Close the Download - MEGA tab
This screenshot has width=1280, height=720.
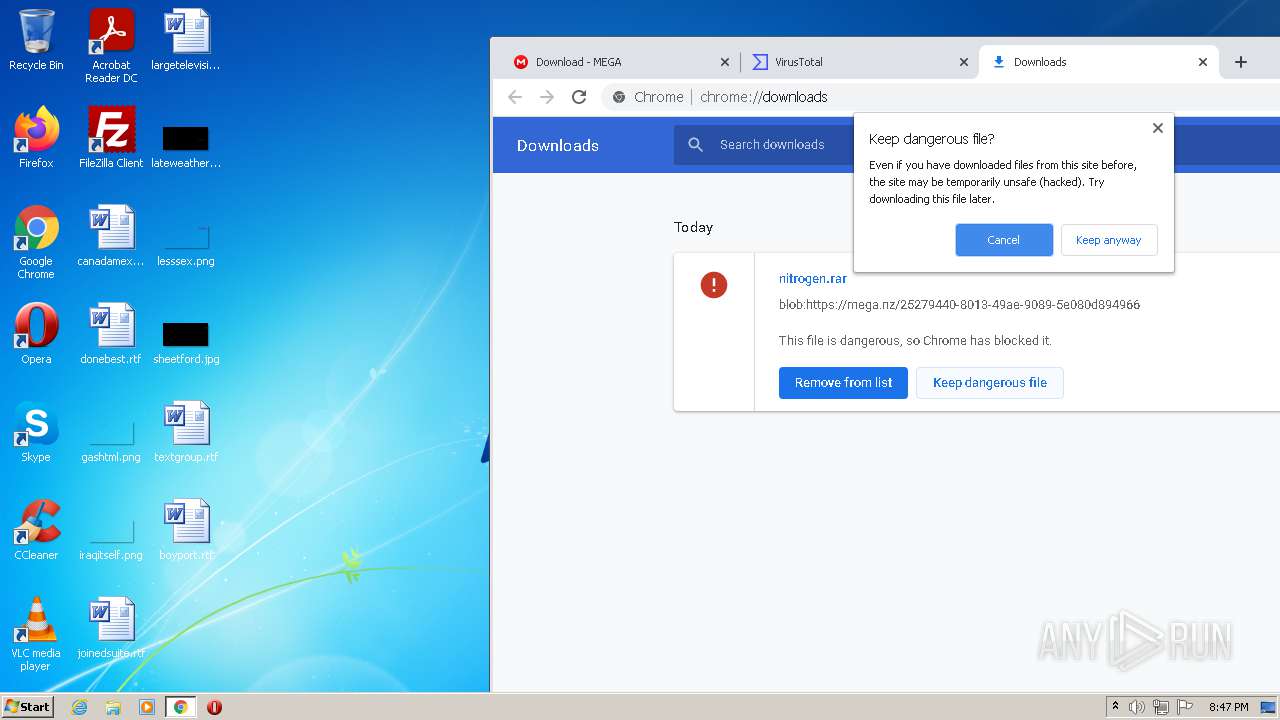725,62
